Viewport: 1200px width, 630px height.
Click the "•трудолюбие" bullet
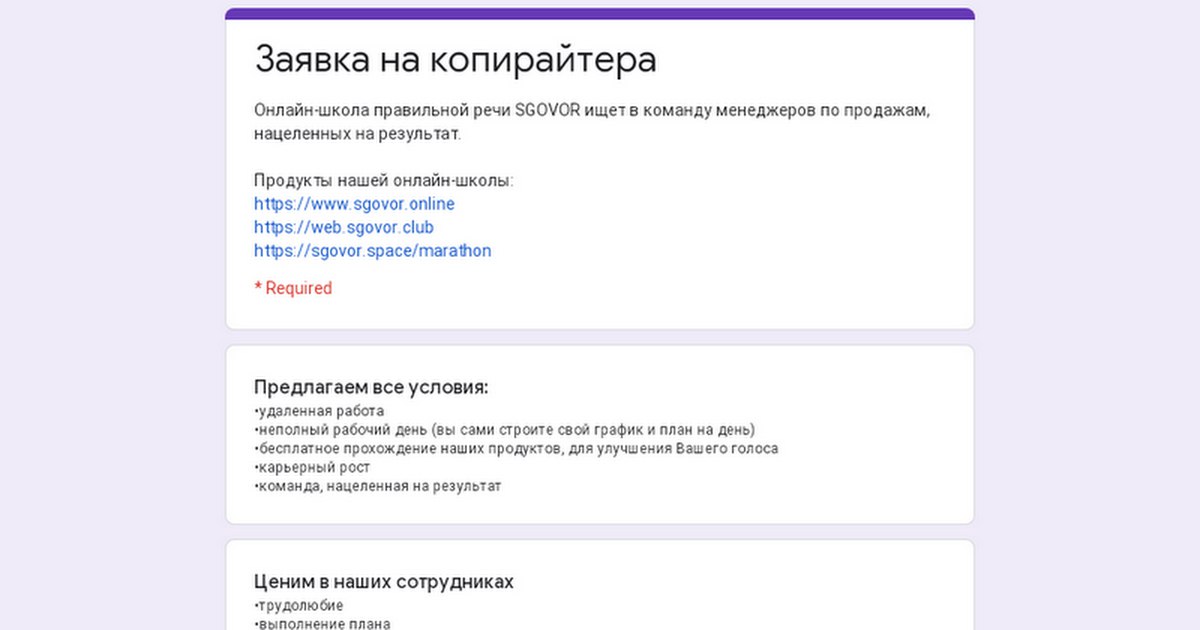point(299,606)
